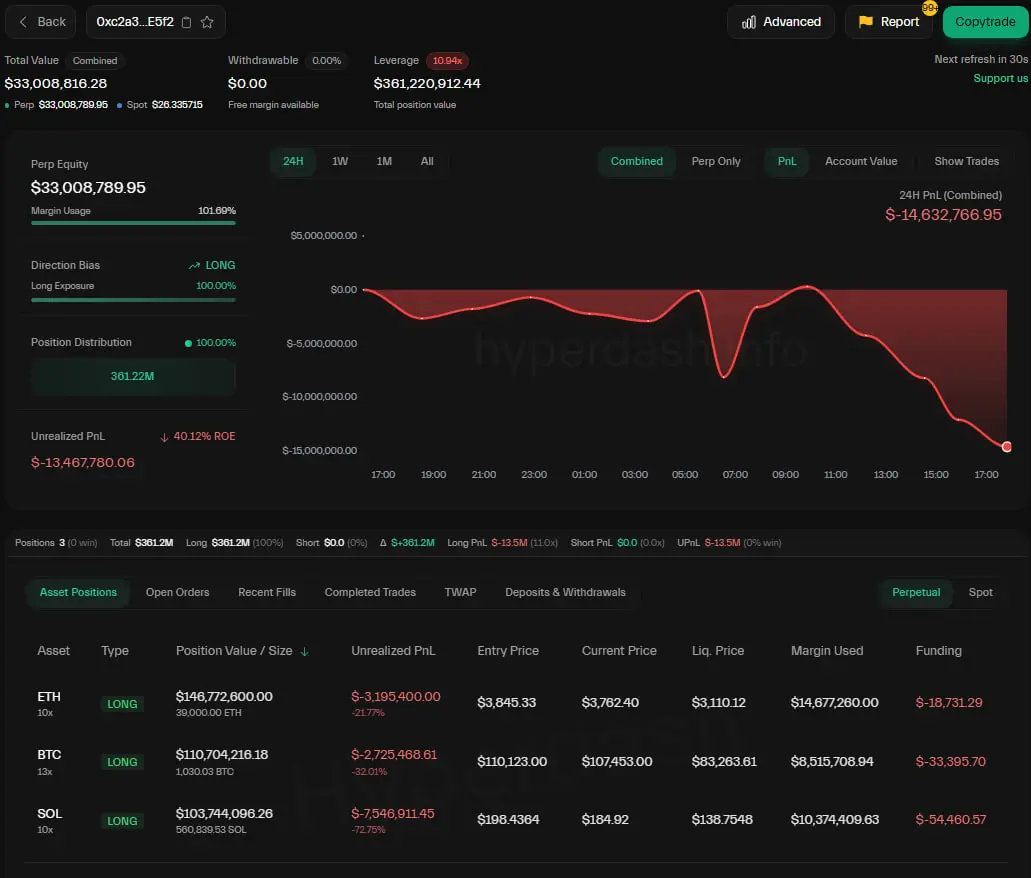Select the 1W time range
Viewport: 1031px width, 878px height.
coord(340,161)
